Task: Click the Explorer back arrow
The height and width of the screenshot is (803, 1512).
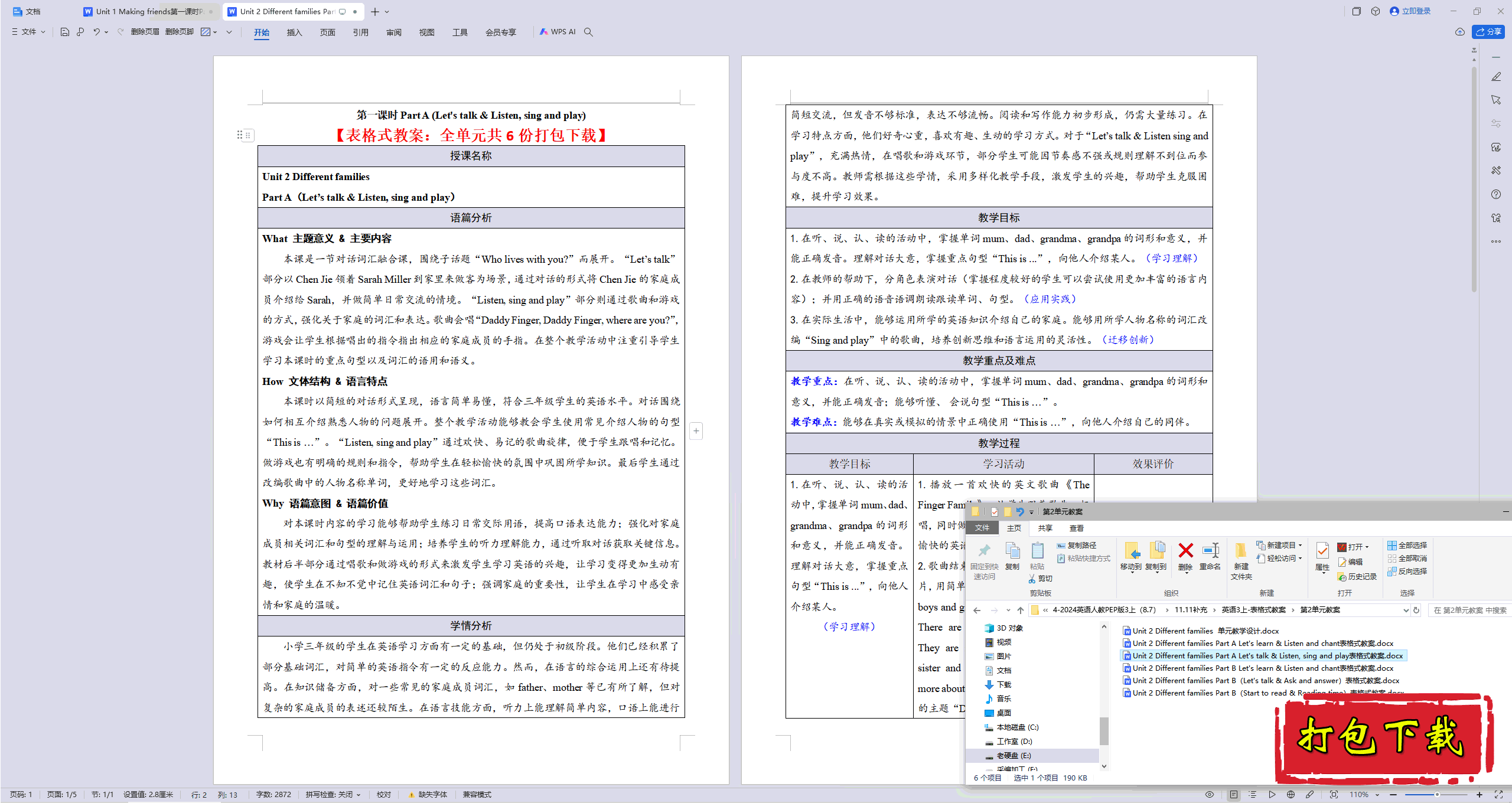Action: [977, 610]
